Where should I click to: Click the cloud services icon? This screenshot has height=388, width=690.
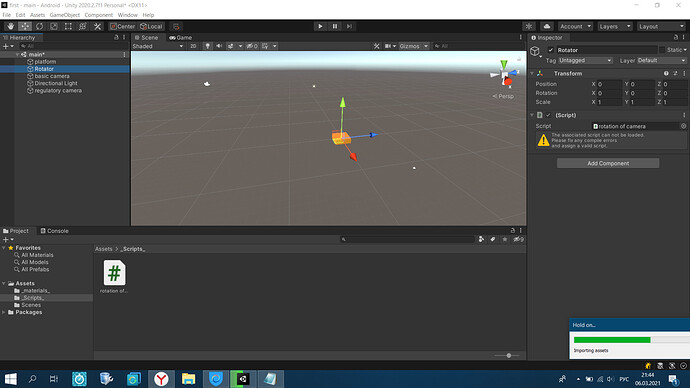pyautogui.click(x=547, y=26)
